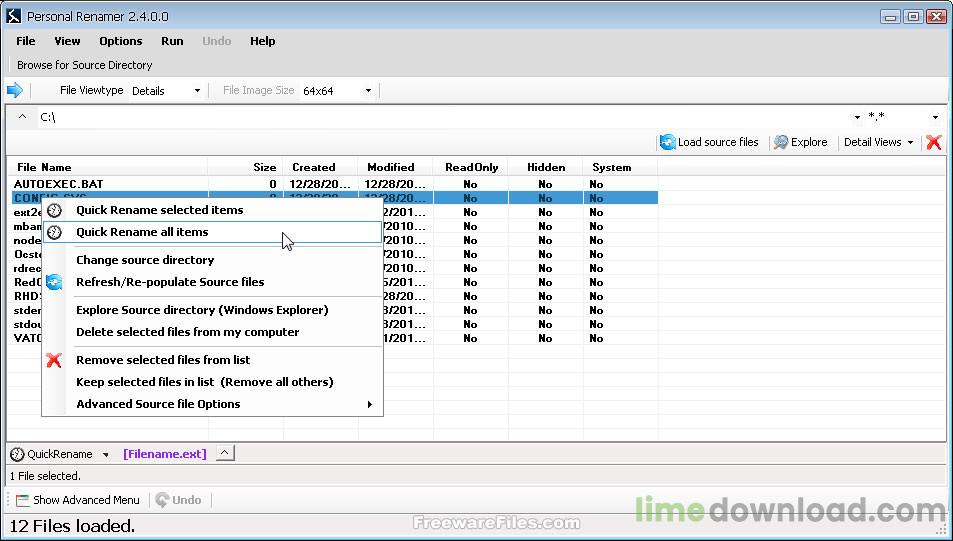Click the QuickRename clock icon
This screenshot has height=541, width=953.
click(x=18, y=454)
